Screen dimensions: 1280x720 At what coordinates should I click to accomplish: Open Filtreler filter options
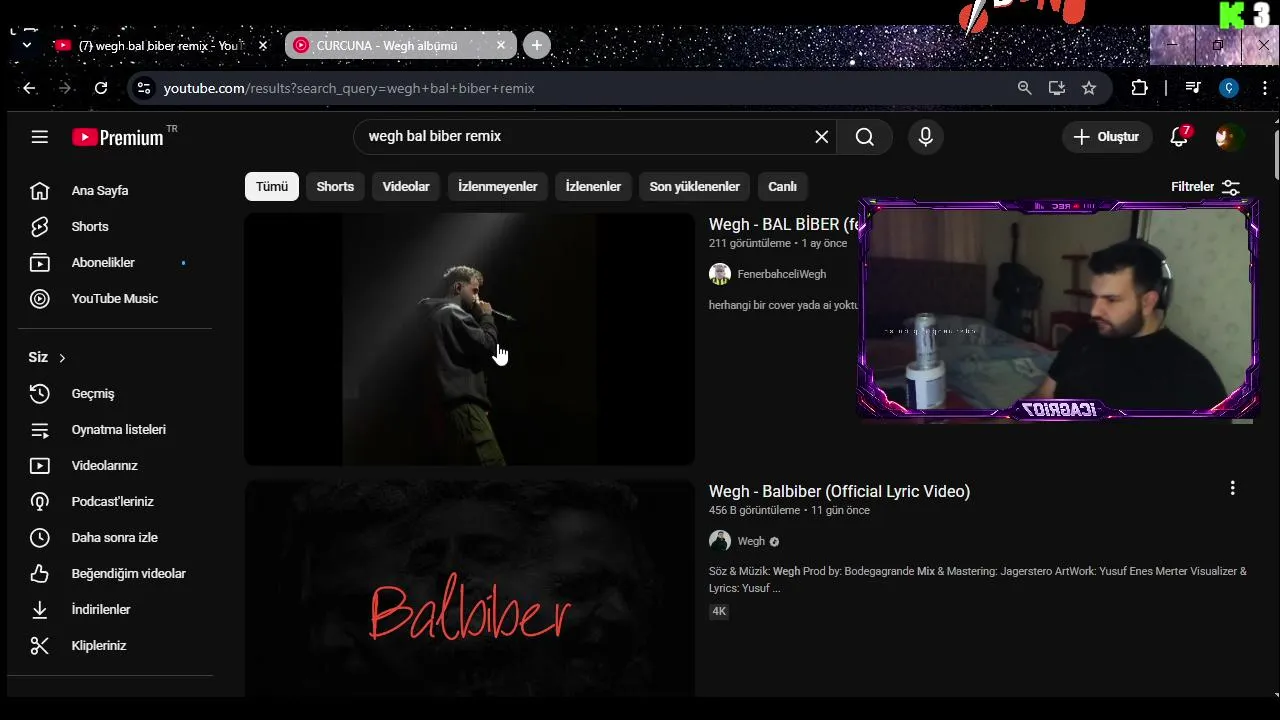1205,187
